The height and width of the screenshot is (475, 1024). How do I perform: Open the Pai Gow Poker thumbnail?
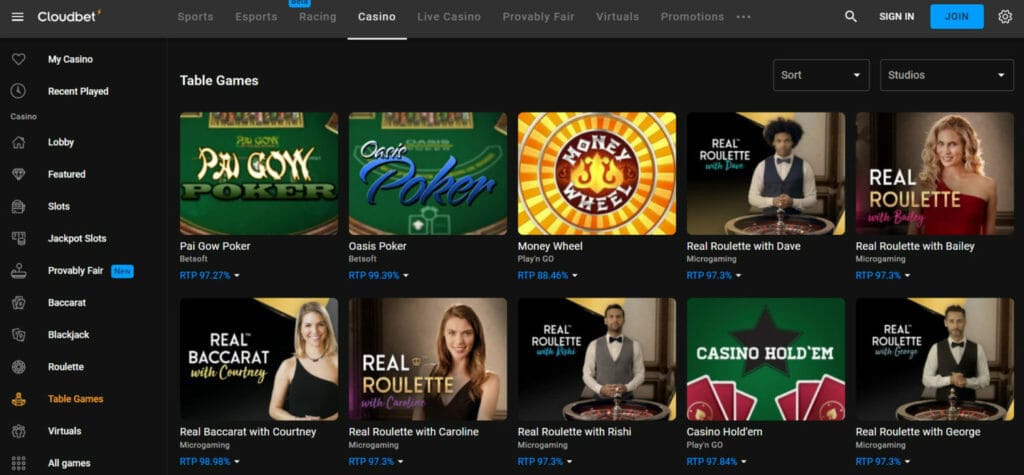click(259, 173)
